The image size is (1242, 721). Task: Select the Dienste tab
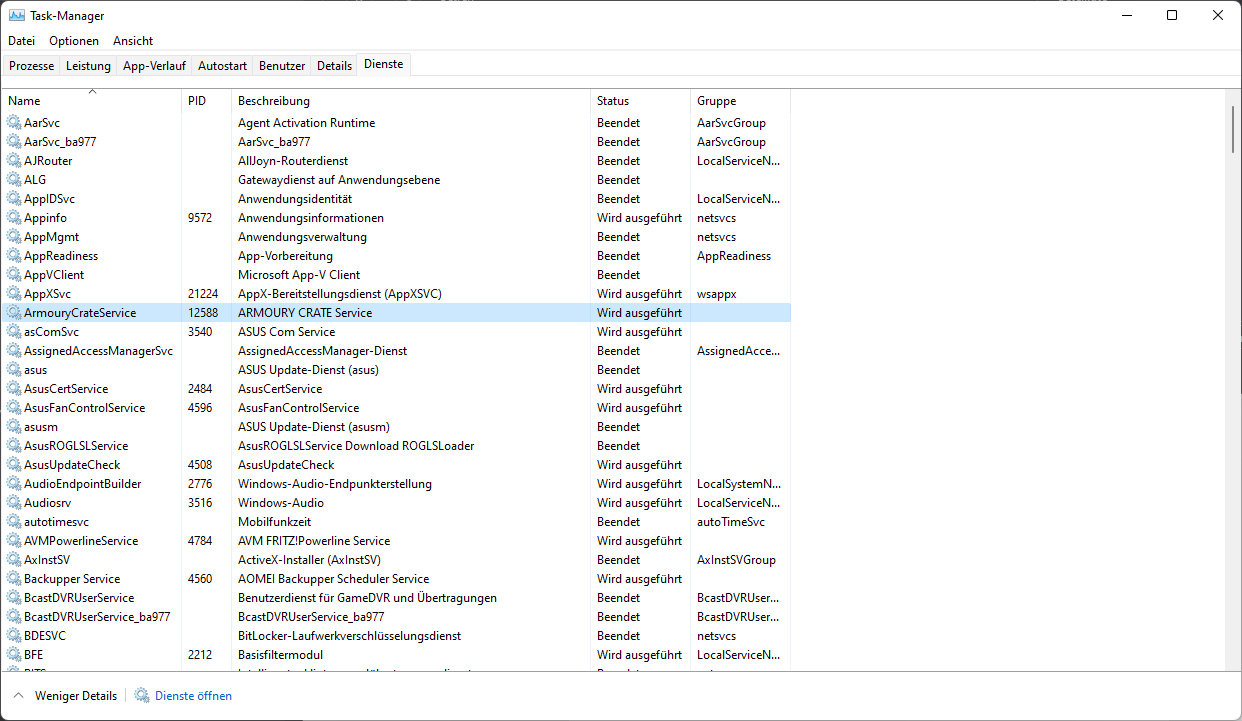click(384, 64)
